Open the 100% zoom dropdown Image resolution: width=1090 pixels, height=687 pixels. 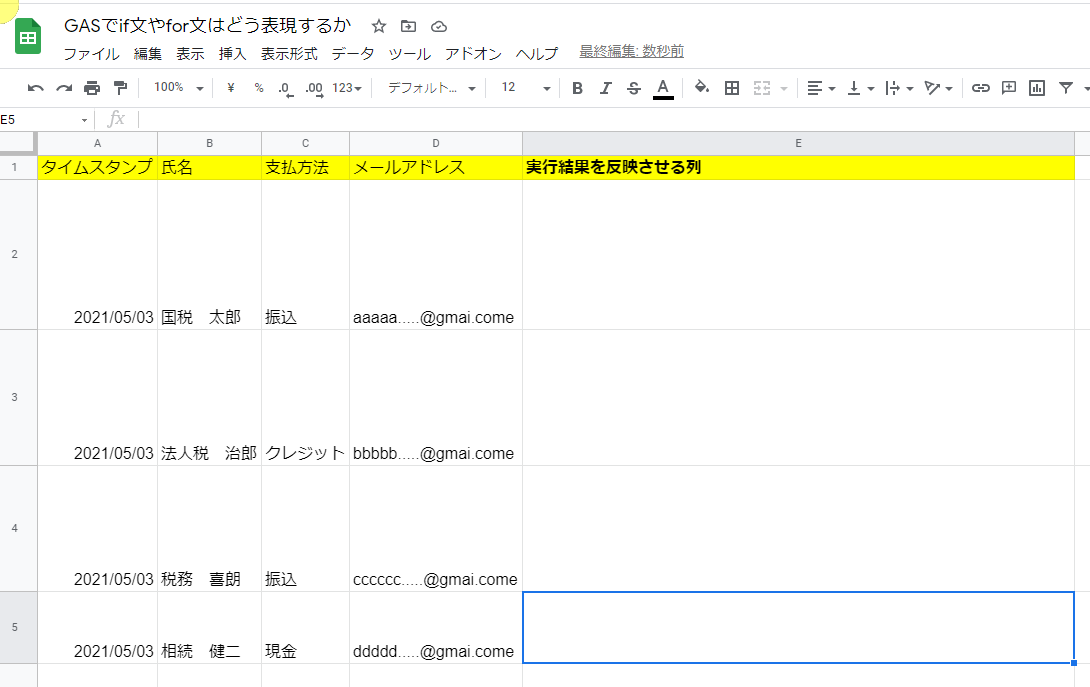coord(178,88)
